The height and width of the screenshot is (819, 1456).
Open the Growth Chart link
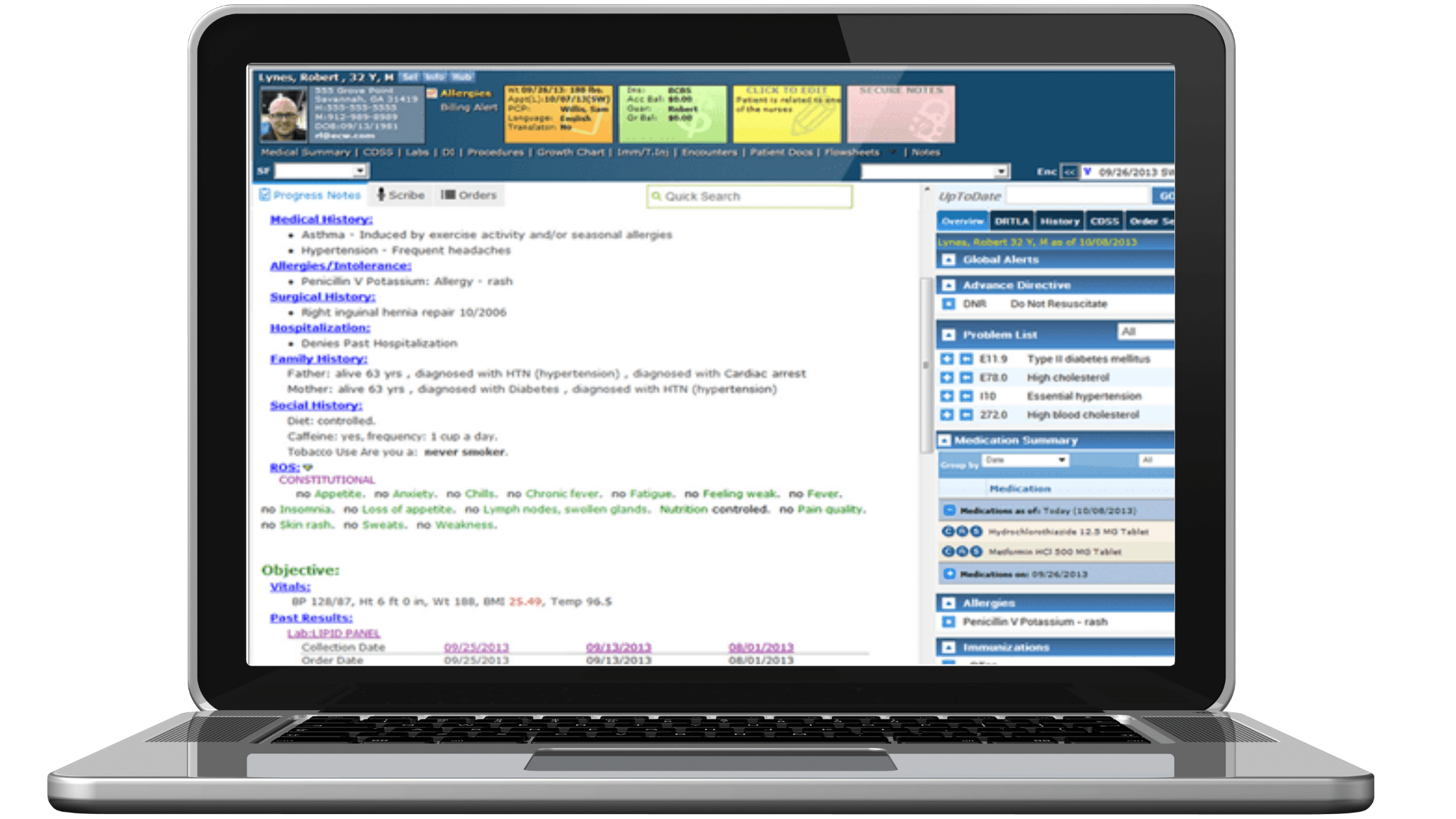tap(570, 152)
